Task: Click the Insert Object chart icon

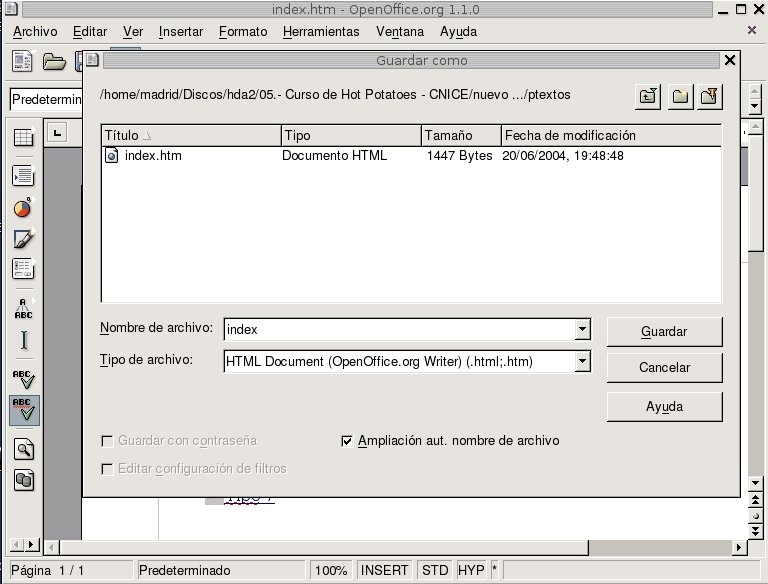Action: [x=23, y=208]
